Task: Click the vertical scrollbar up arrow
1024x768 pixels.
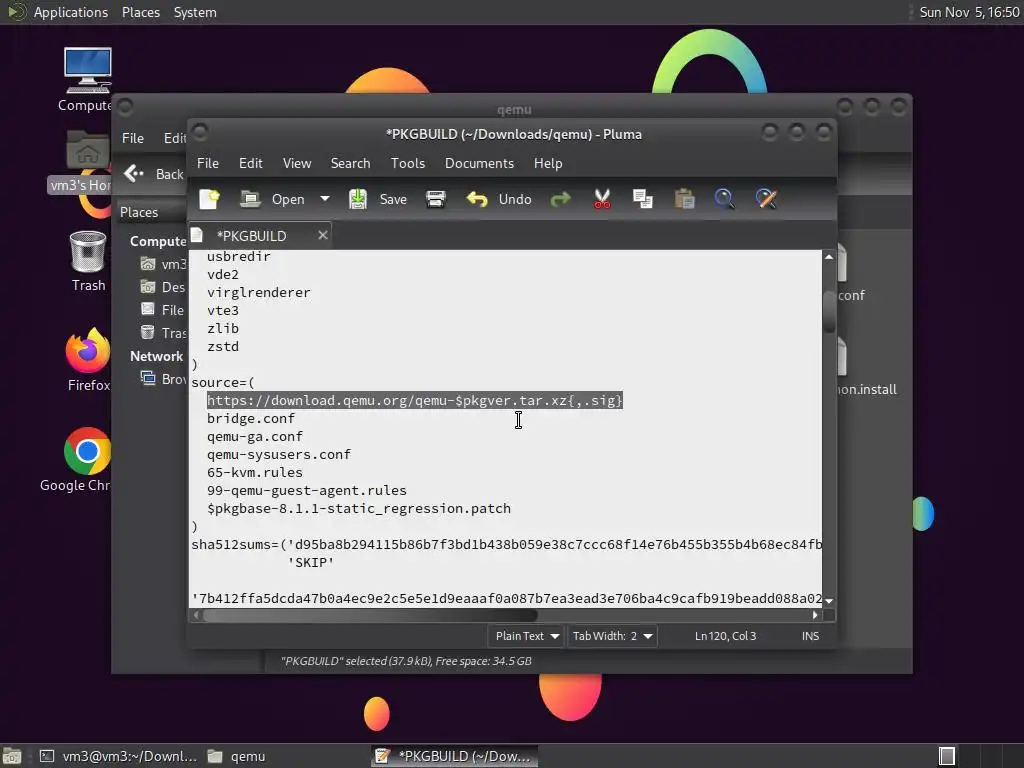Action: click(829, 257)
